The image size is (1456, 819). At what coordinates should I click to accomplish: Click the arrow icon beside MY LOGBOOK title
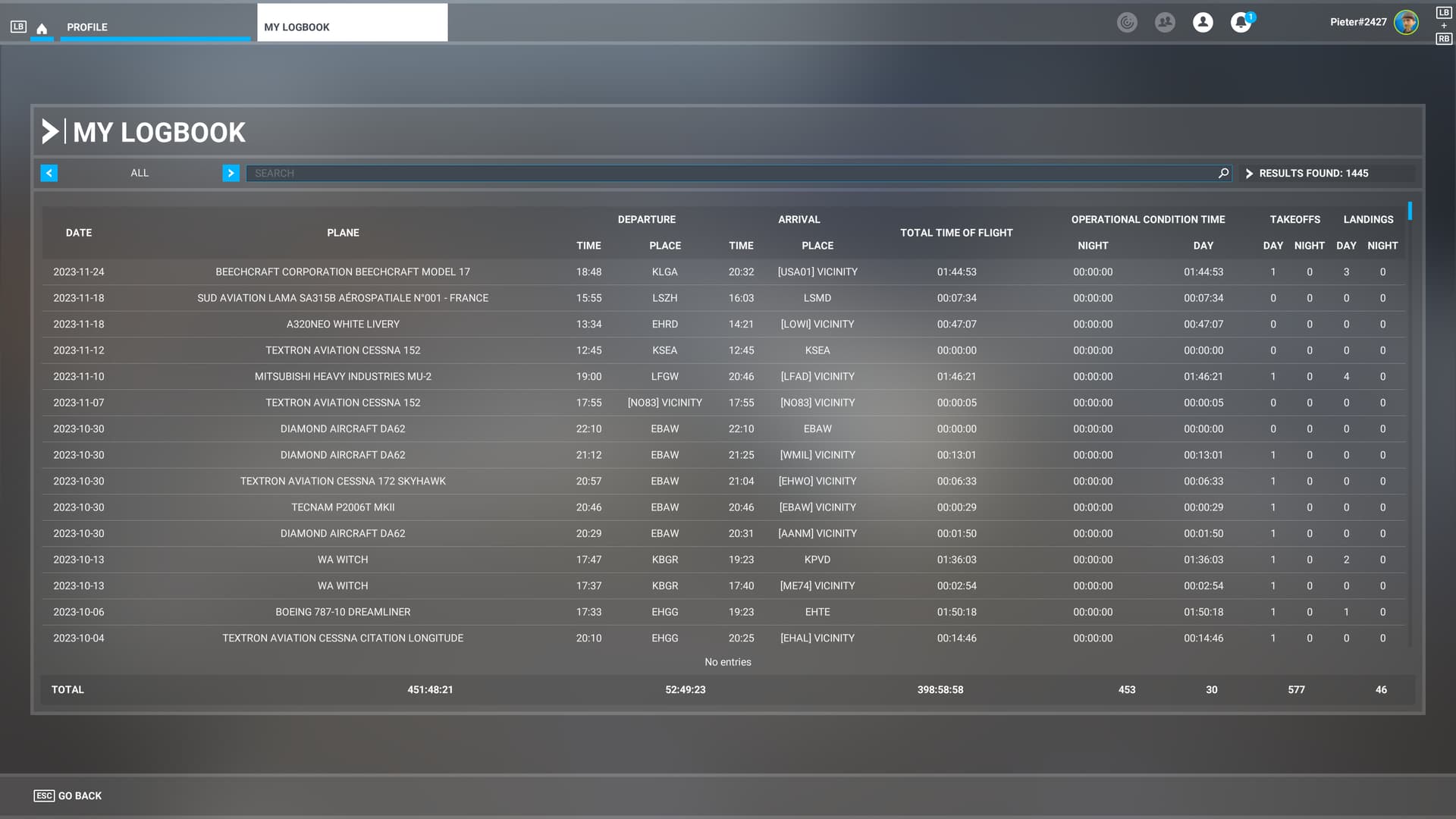tap(51, 131)
